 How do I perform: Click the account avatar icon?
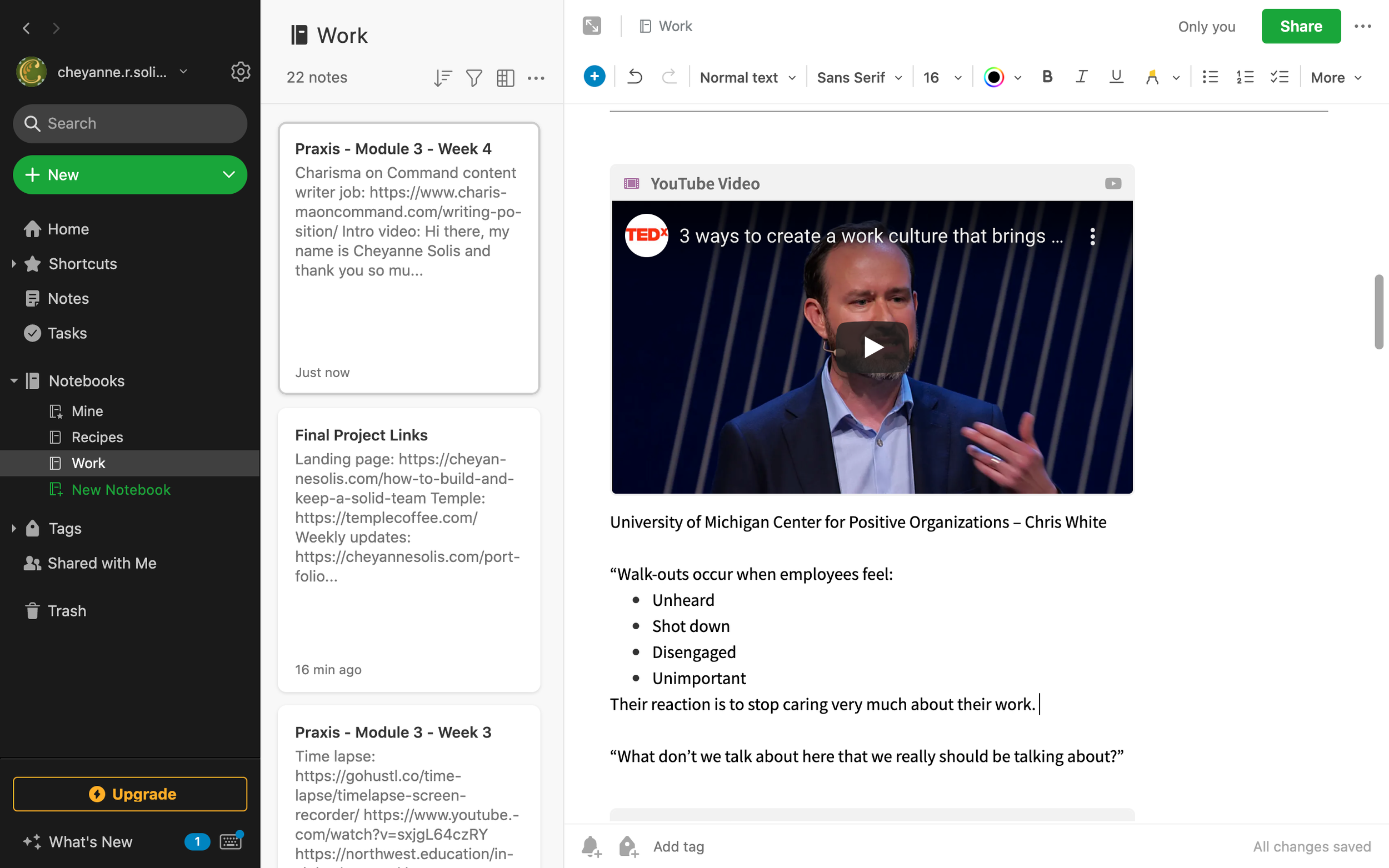[32, 72]
